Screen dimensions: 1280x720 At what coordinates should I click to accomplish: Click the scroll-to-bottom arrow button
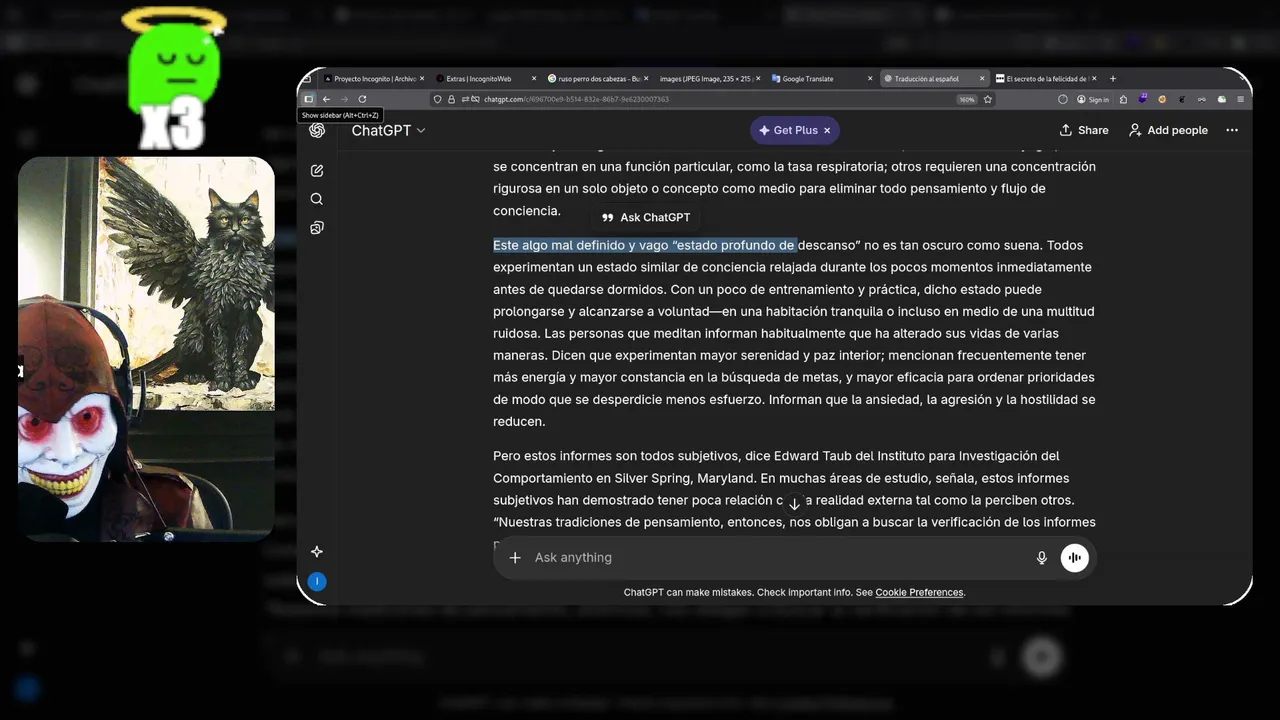[x=795, y=504]
